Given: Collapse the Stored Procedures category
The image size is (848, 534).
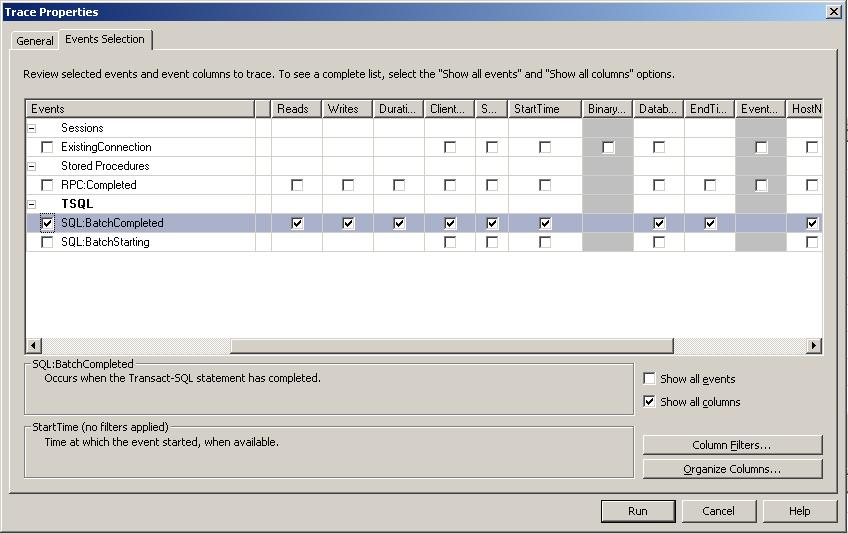Looking at the screenshot, I should coord(32,166).
